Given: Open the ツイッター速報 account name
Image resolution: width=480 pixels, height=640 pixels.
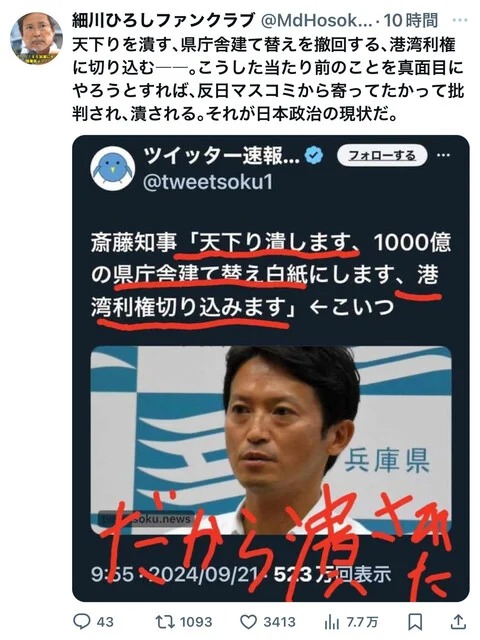Looking at the screenshot, I should [222, 156].
